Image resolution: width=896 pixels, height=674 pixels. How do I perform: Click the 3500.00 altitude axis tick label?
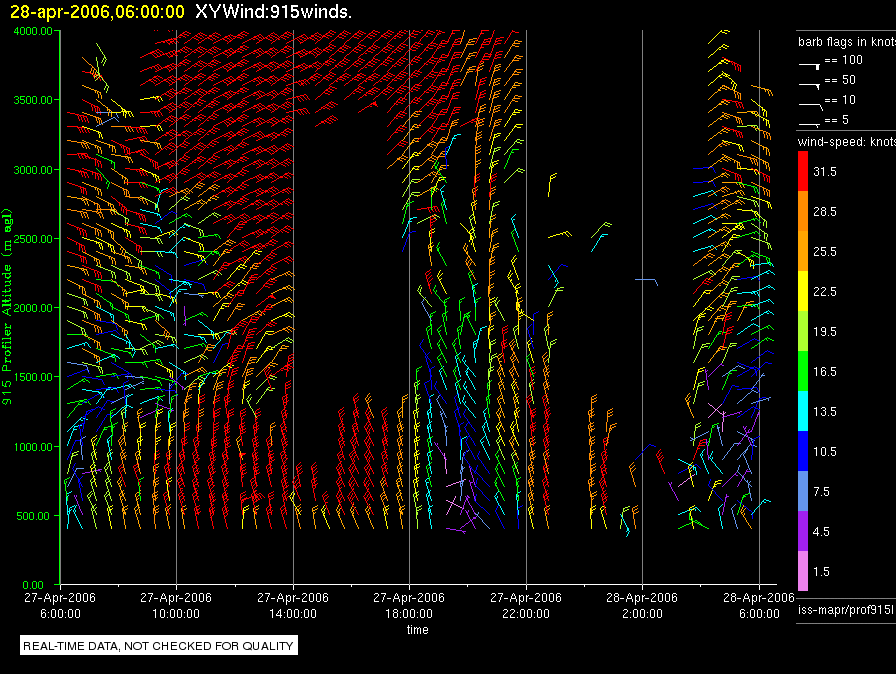point(33,100)
